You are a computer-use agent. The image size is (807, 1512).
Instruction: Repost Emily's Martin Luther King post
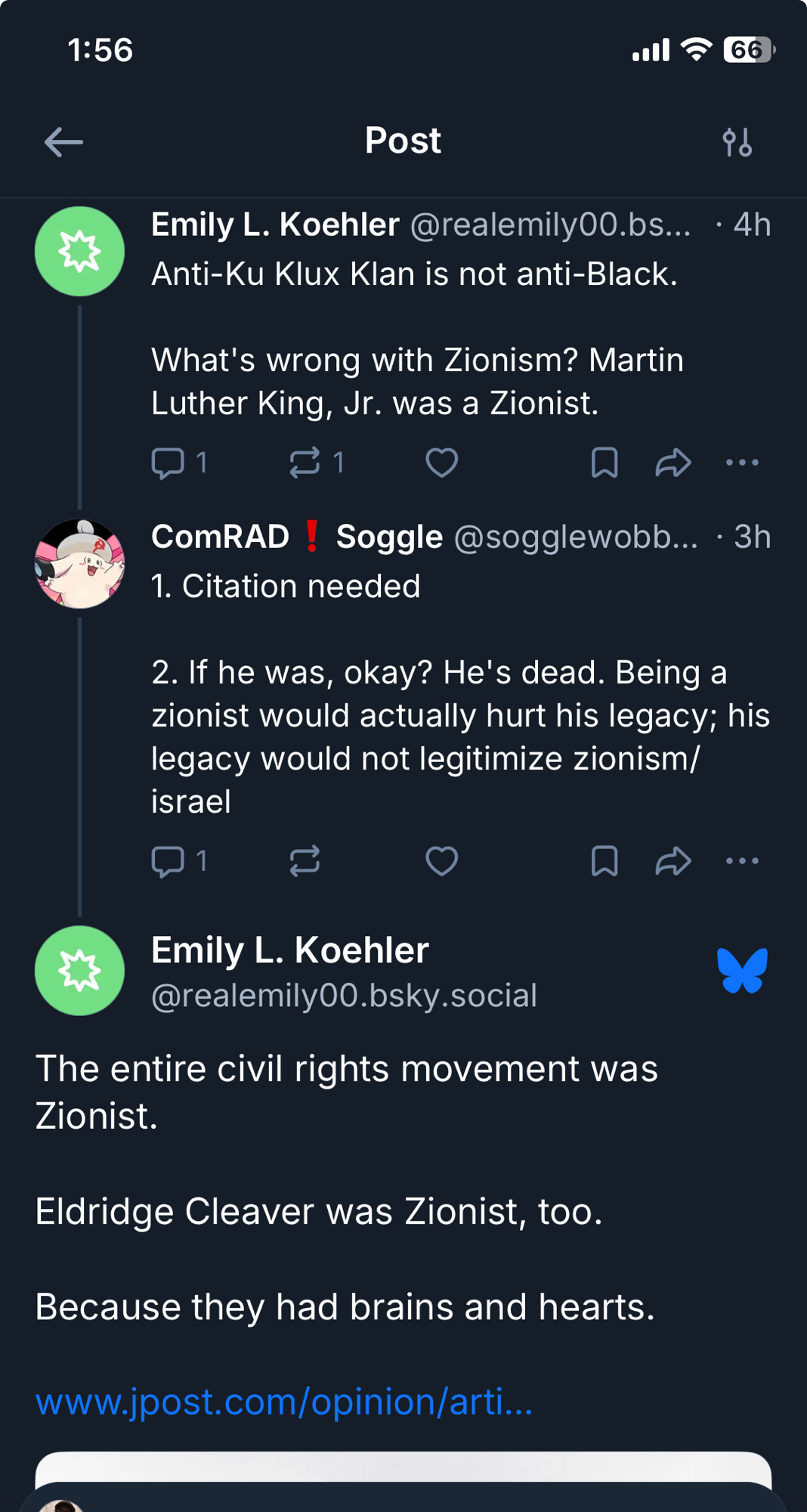pyautogui.click(x=305, y=463)
